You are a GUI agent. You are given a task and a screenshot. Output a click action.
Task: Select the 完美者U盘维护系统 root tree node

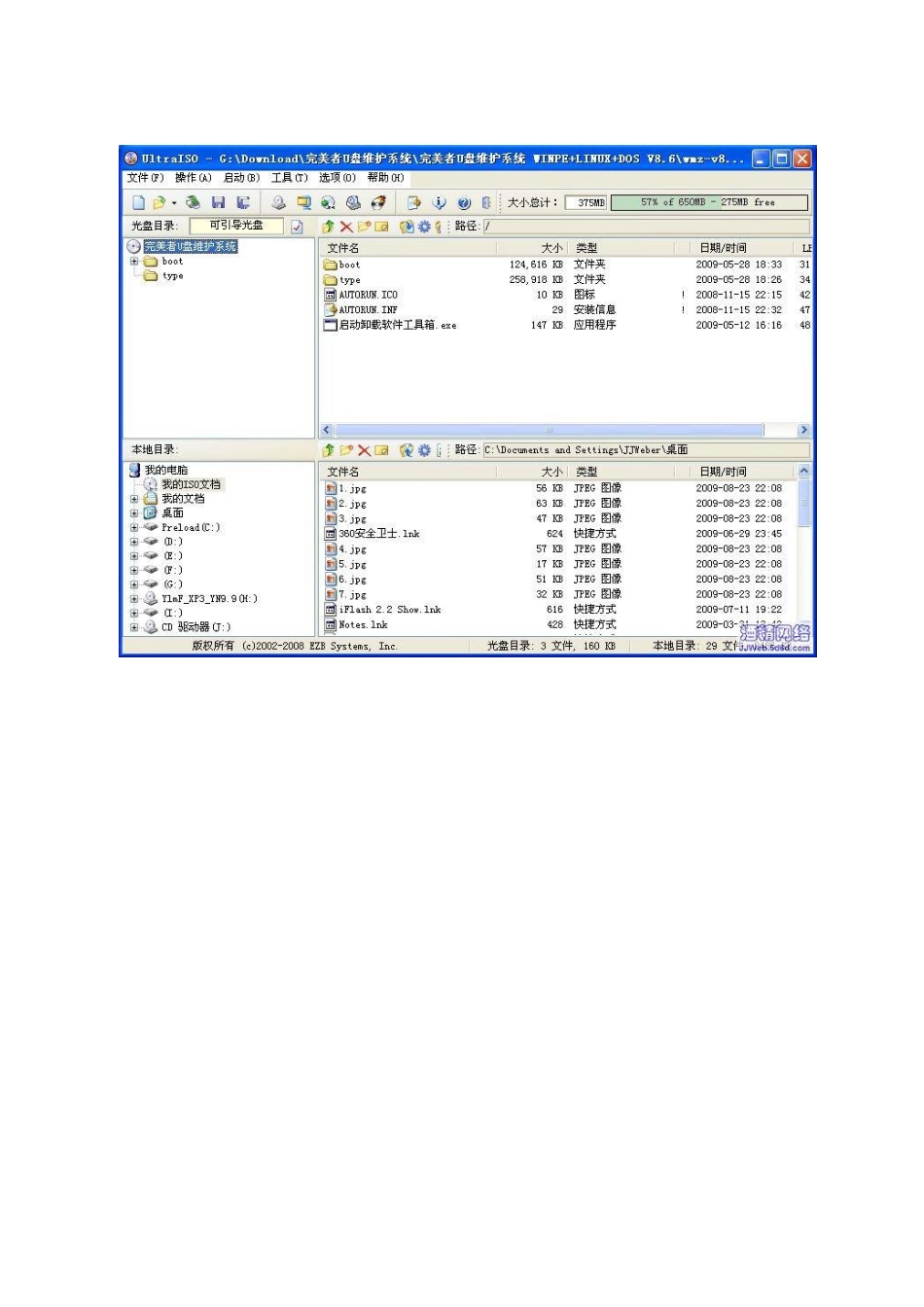click(191, 247)
